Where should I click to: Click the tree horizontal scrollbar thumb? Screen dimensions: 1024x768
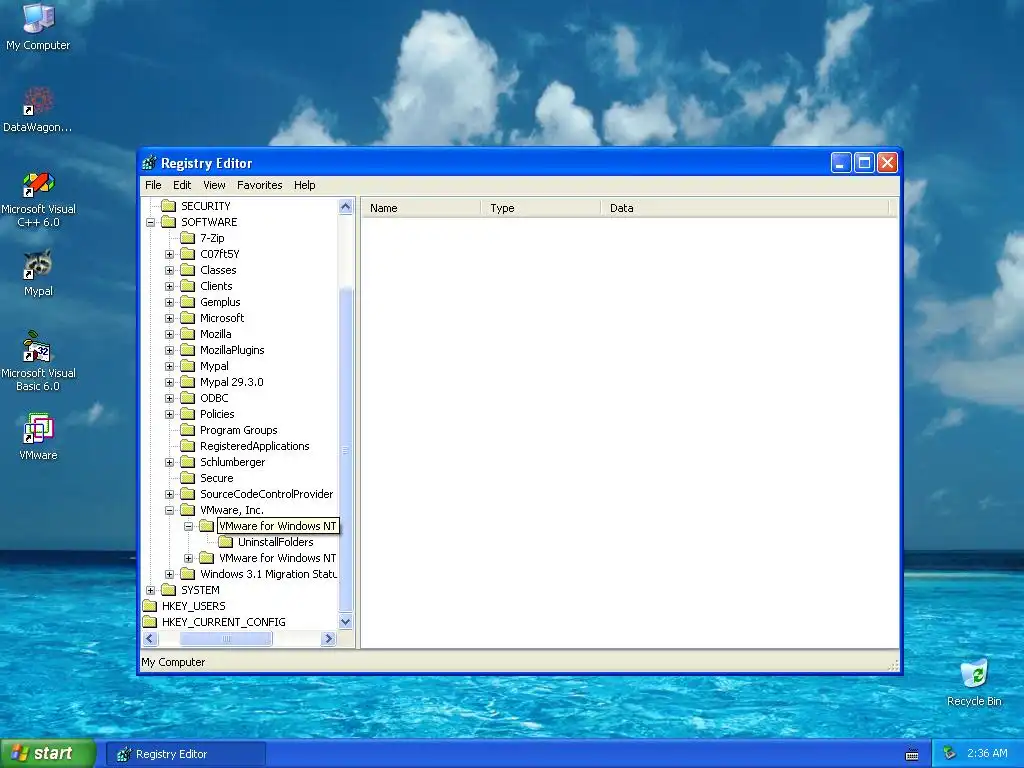pyautogui.click(x=226, y=639)
